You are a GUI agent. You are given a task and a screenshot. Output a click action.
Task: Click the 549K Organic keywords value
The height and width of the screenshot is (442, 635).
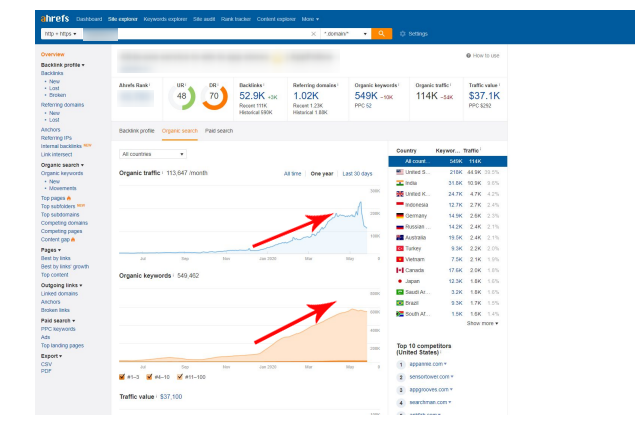(366, 96)
